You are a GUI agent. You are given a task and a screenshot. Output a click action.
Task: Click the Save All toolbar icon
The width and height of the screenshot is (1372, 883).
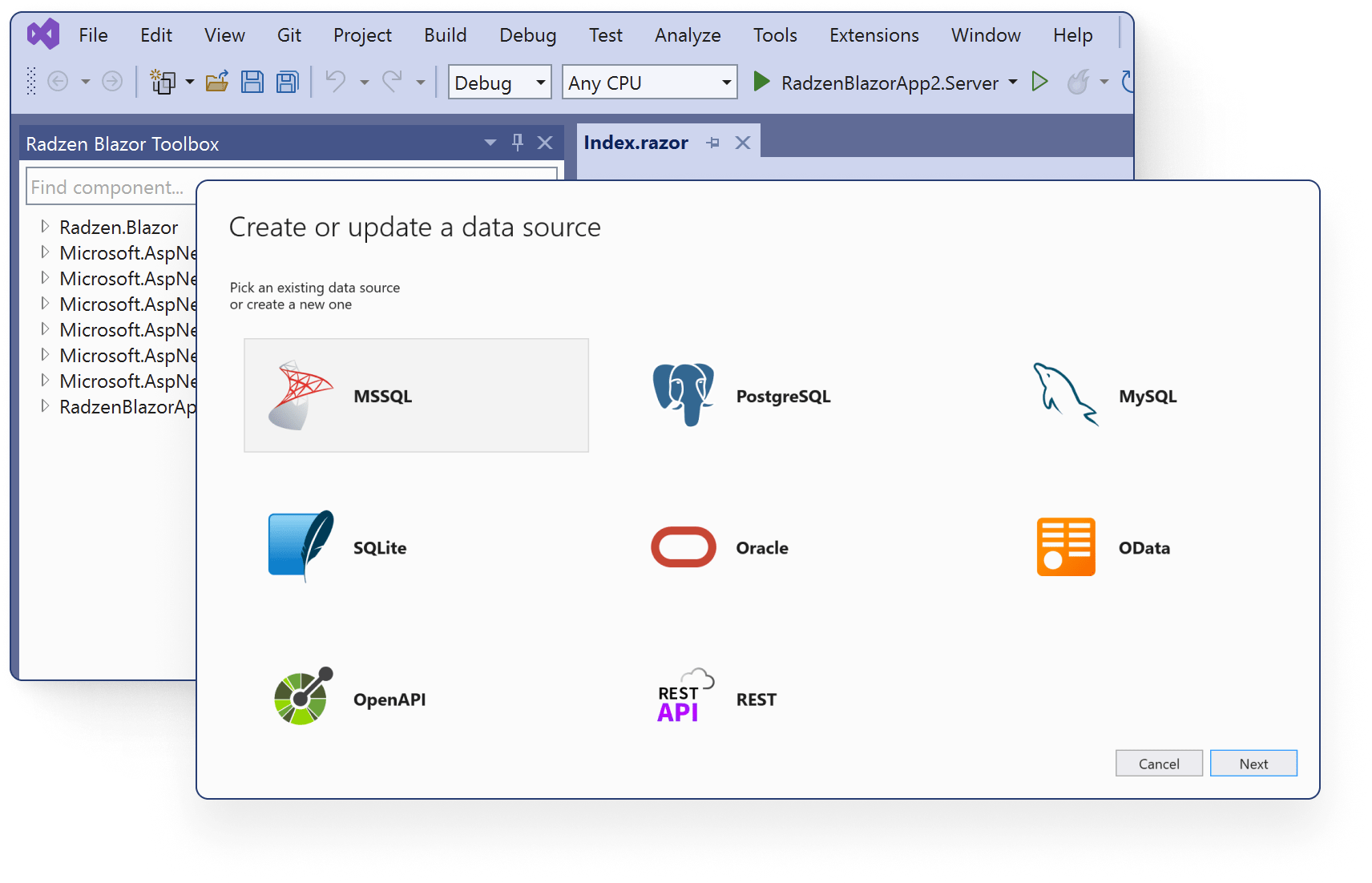coord(287,82)
